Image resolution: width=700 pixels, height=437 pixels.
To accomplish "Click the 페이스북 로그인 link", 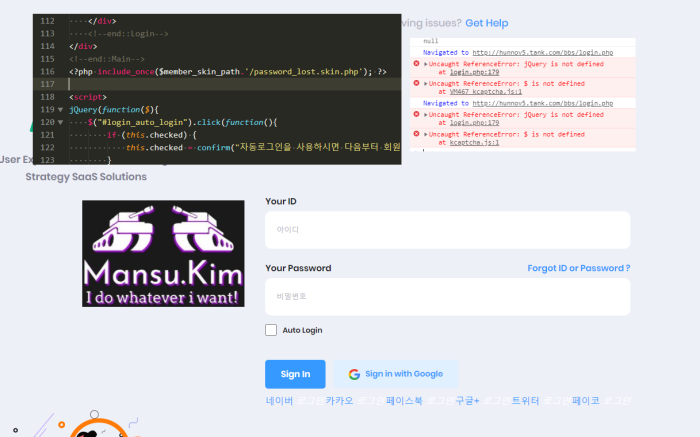I will 420,400.
